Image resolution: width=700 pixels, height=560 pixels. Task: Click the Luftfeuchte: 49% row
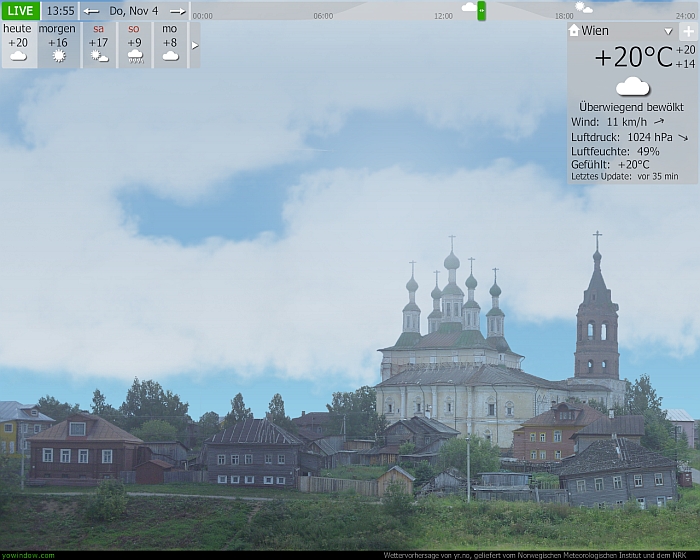615,151
